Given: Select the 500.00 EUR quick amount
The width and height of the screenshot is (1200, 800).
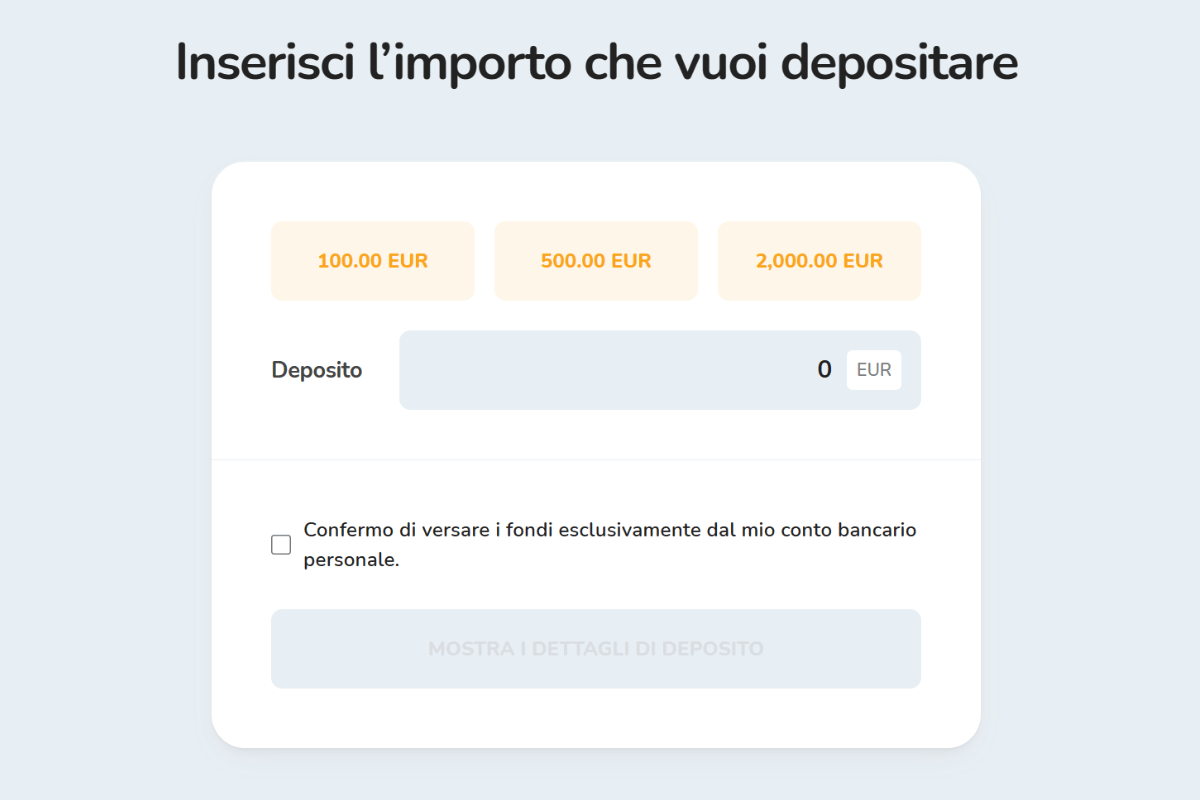Looking at the screenshot, I should [x=595, y=260].
